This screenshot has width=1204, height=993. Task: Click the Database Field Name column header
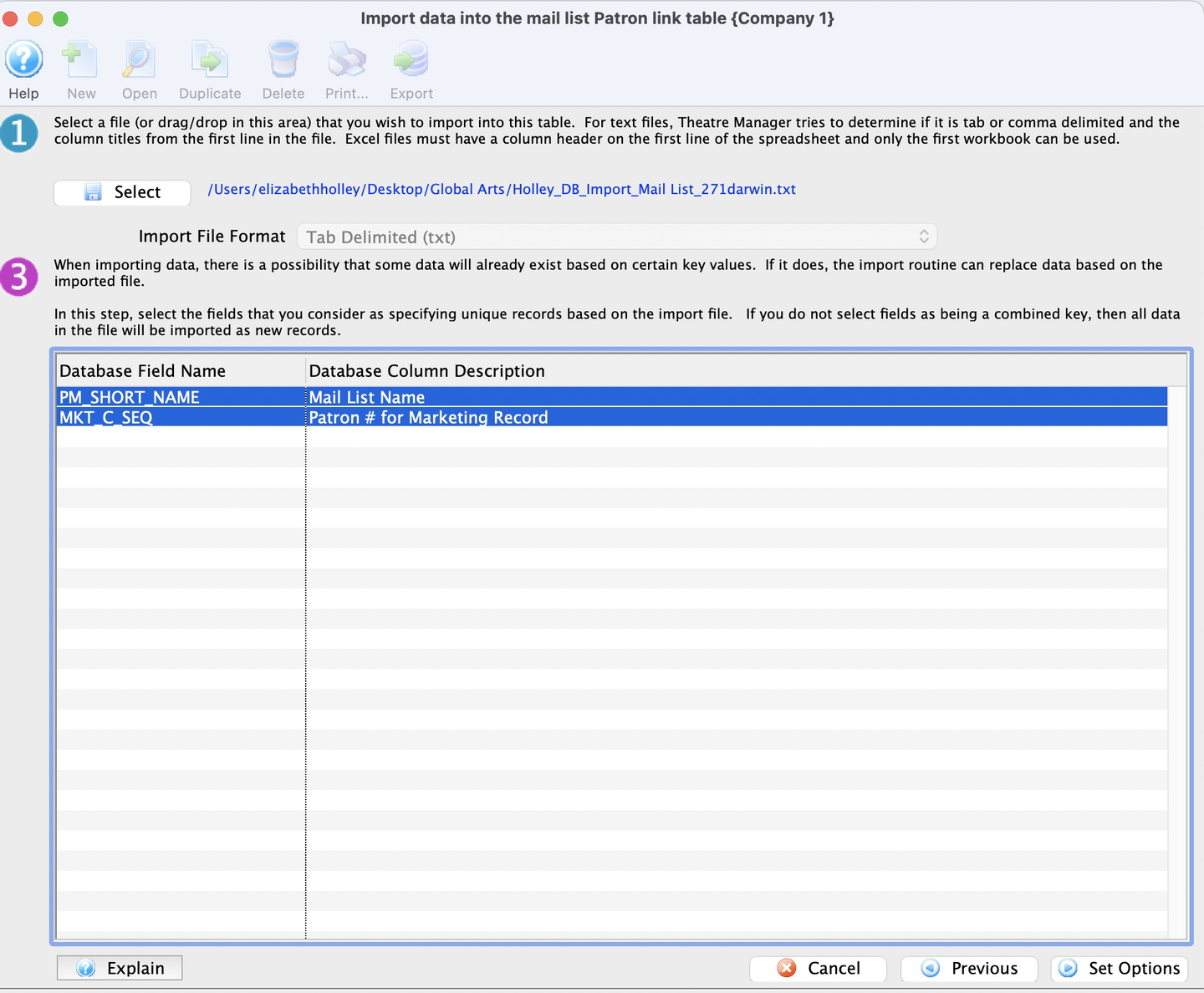pos(181,370)
